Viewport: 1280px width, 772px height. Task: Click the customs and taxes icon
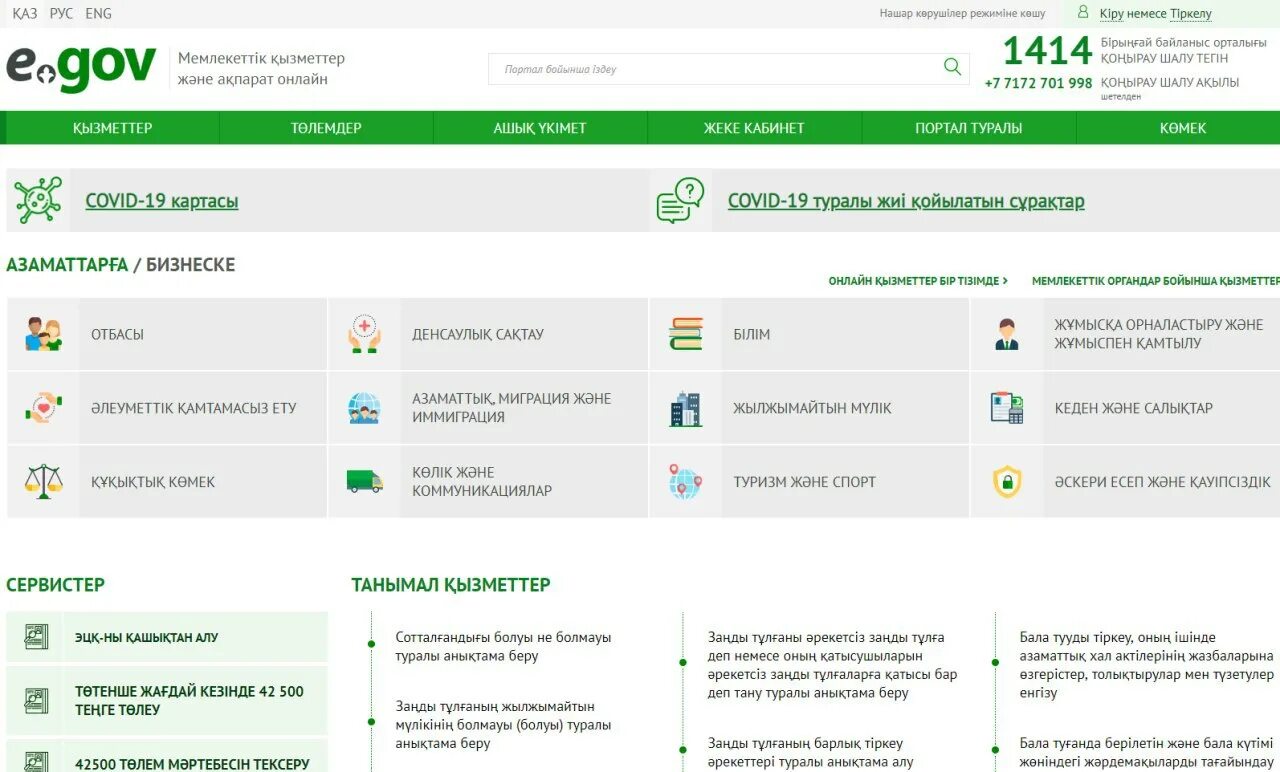pos(1007,408)
